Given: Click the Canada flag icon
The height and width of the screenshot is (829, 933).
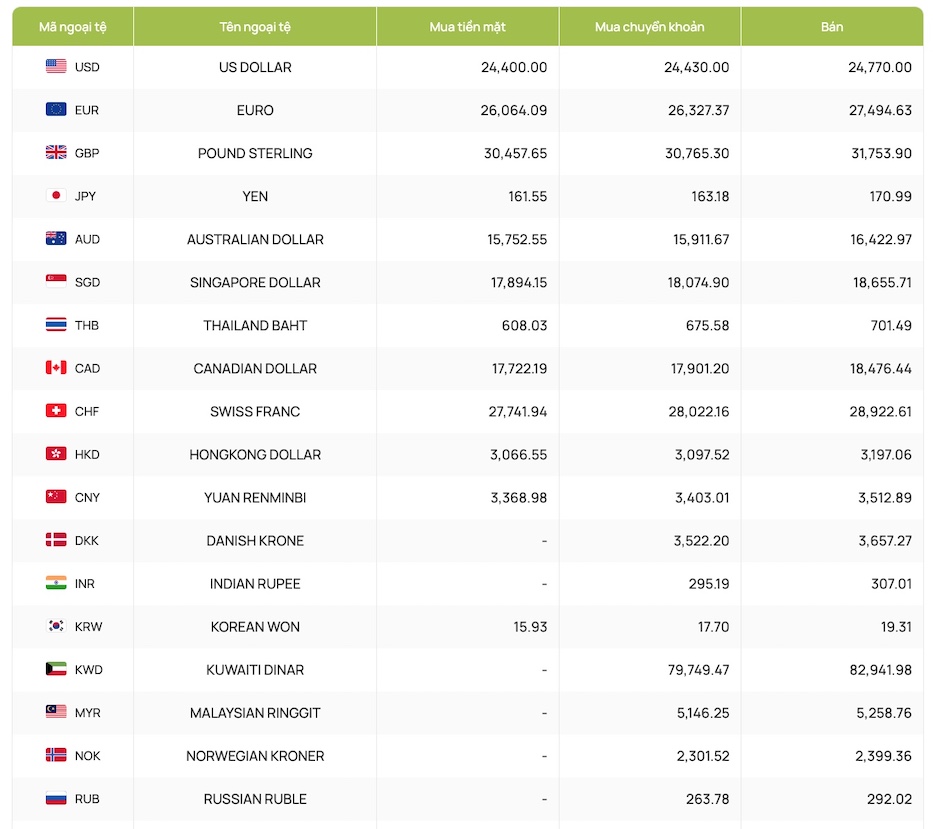Looking at the screenshot, I should pos(56,368).
